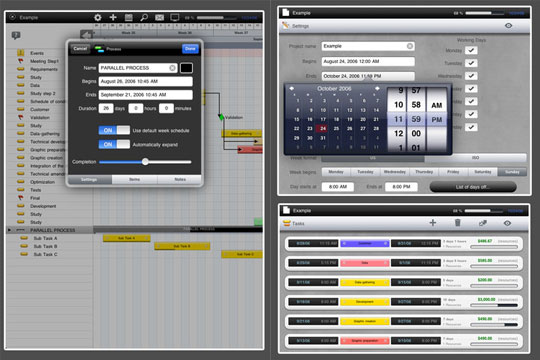
Task: Go to previous month in October calendar
Action: point(292,89)
